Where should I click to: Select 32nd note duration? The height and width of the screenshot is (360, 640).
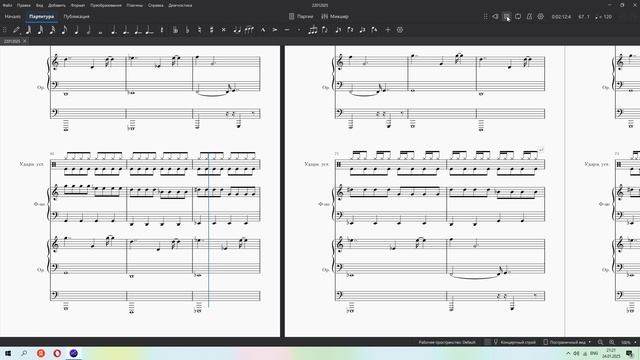tap(40, 30)
